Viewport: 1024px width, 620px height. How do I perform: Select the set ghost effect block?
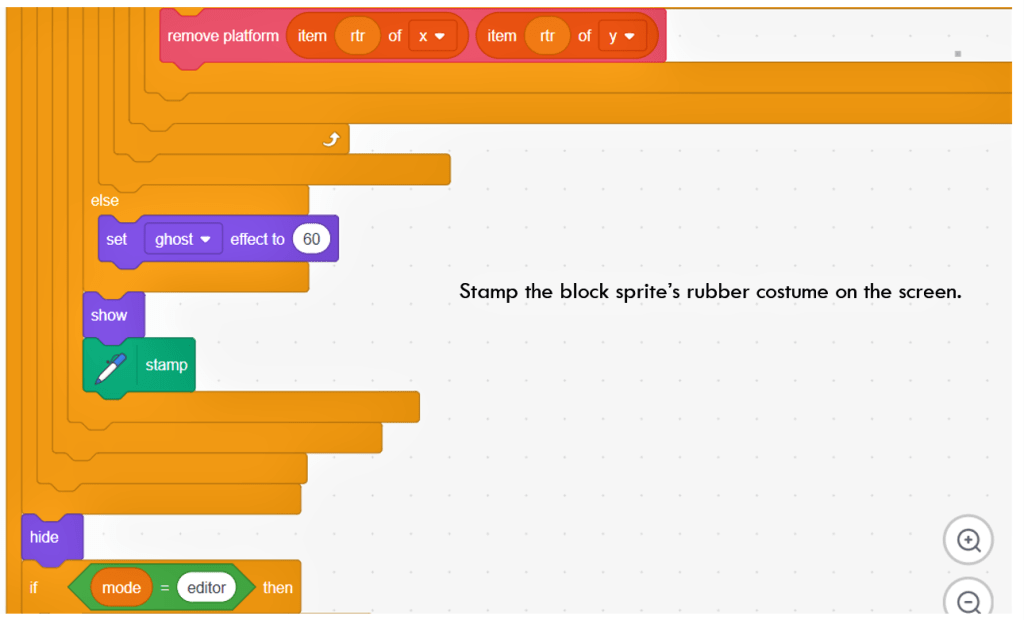coord(117,240)
